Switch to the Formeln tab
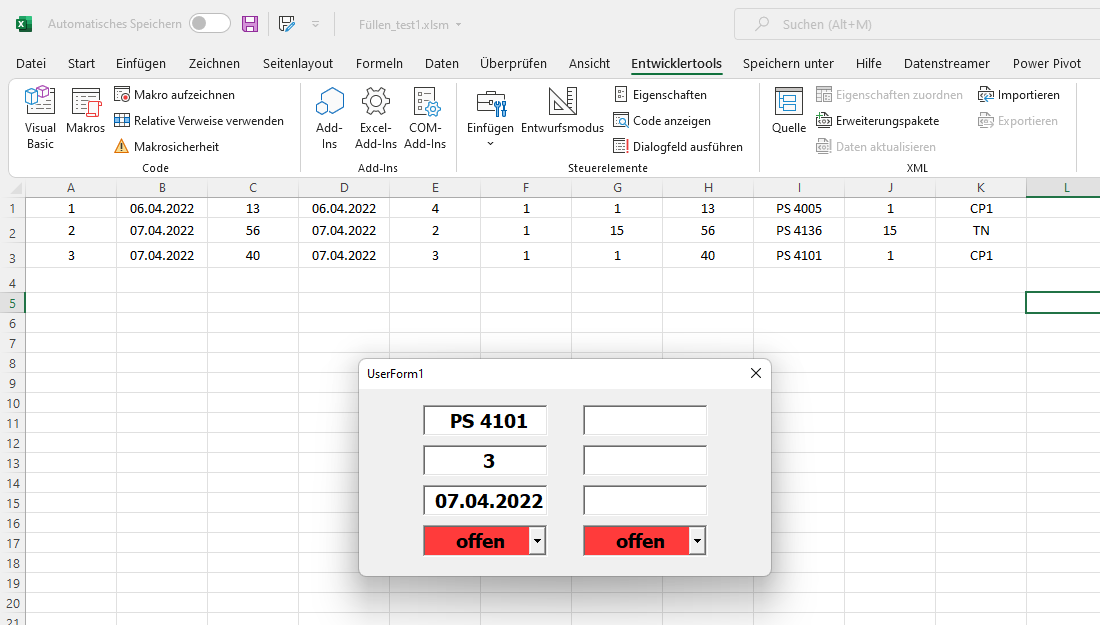 point(380,63)
